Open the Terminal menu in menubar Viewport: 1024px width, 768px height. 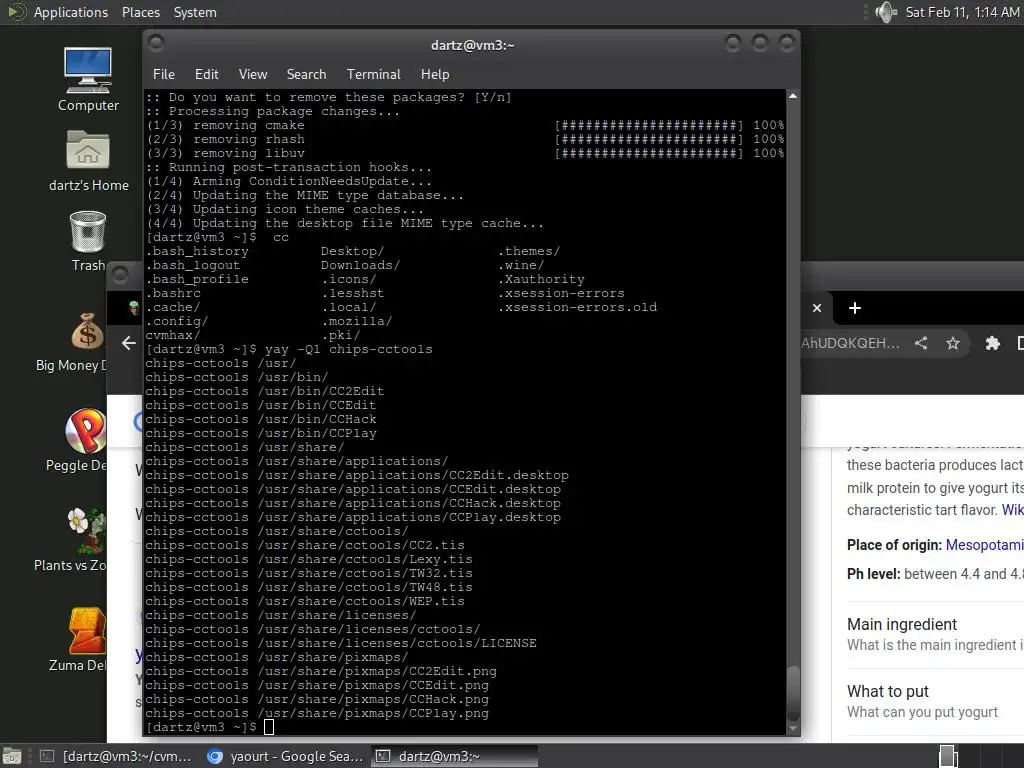click(x=374, y=74)
